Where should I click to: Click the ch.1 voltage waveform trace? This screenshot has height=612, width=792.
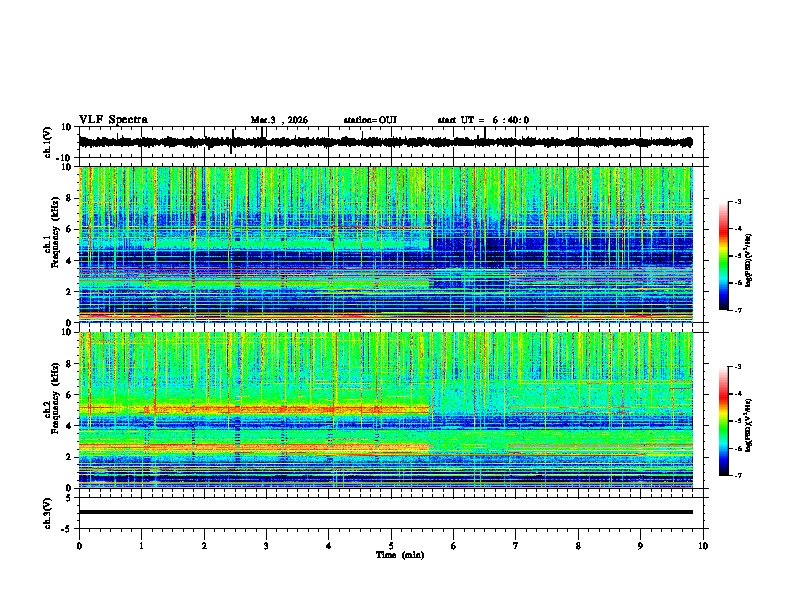click(385, 142)
